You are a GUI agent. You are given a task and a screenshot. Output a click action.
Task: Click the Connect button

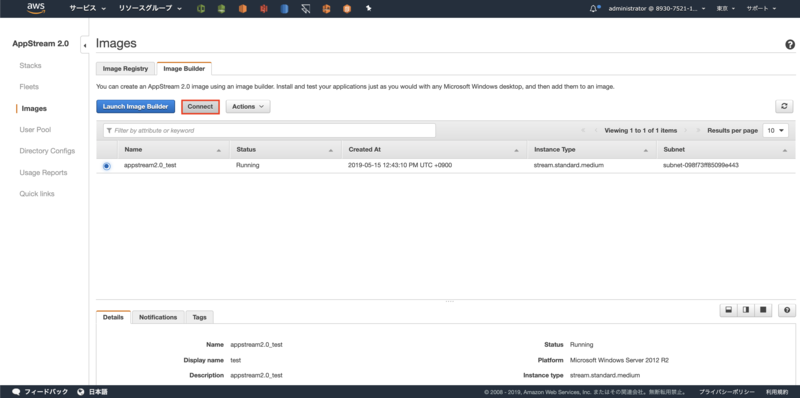[x=201, y=107]
